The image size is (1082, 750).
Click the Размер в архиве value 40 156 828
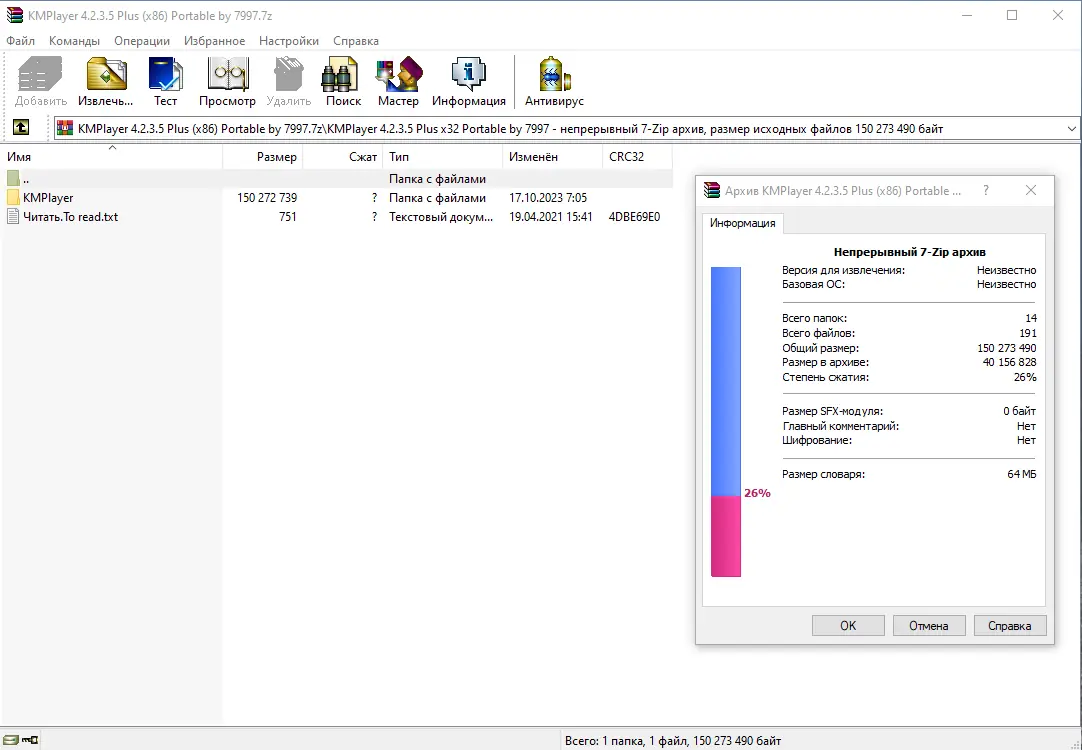click(x=1010, y=362)
